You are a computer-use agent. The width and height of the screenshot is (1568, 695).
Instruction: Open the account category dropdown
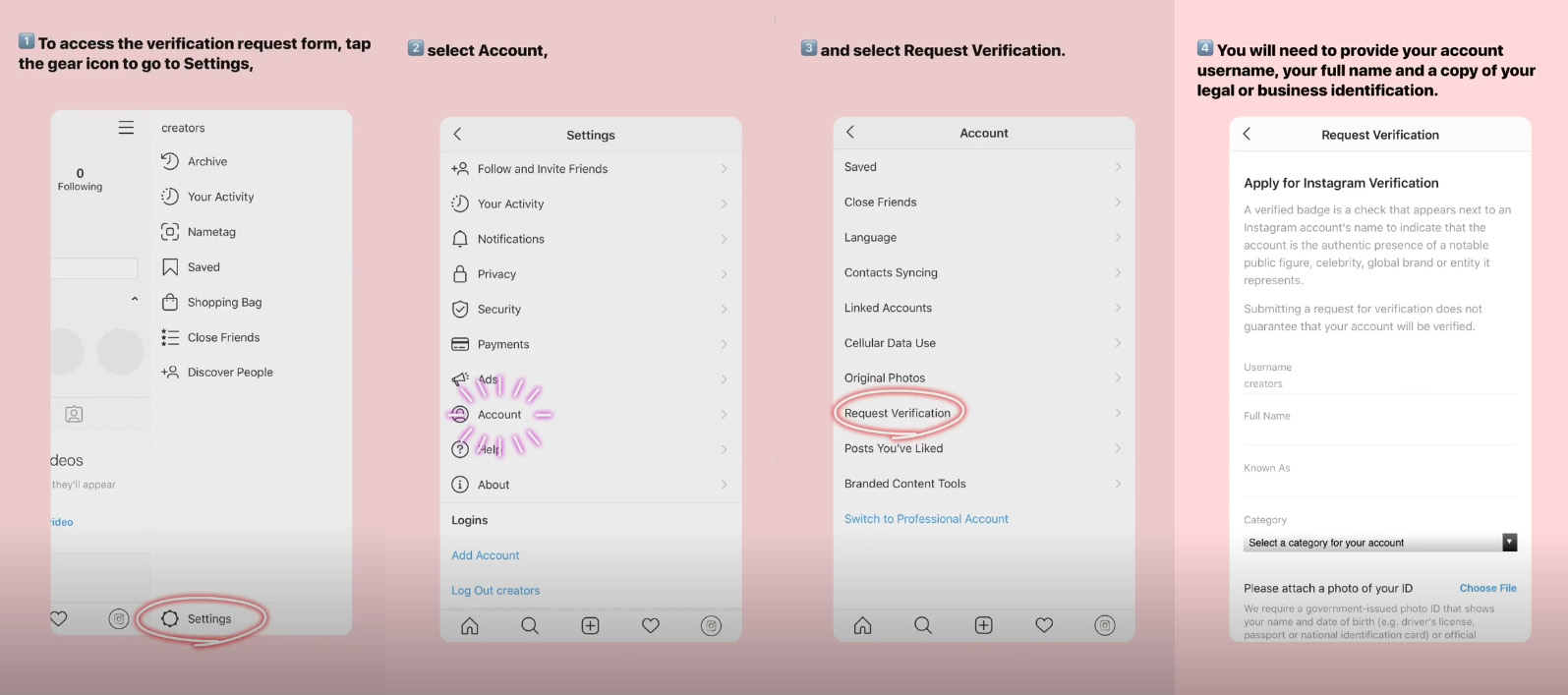pyautogui.click(x=1380, y=543)
